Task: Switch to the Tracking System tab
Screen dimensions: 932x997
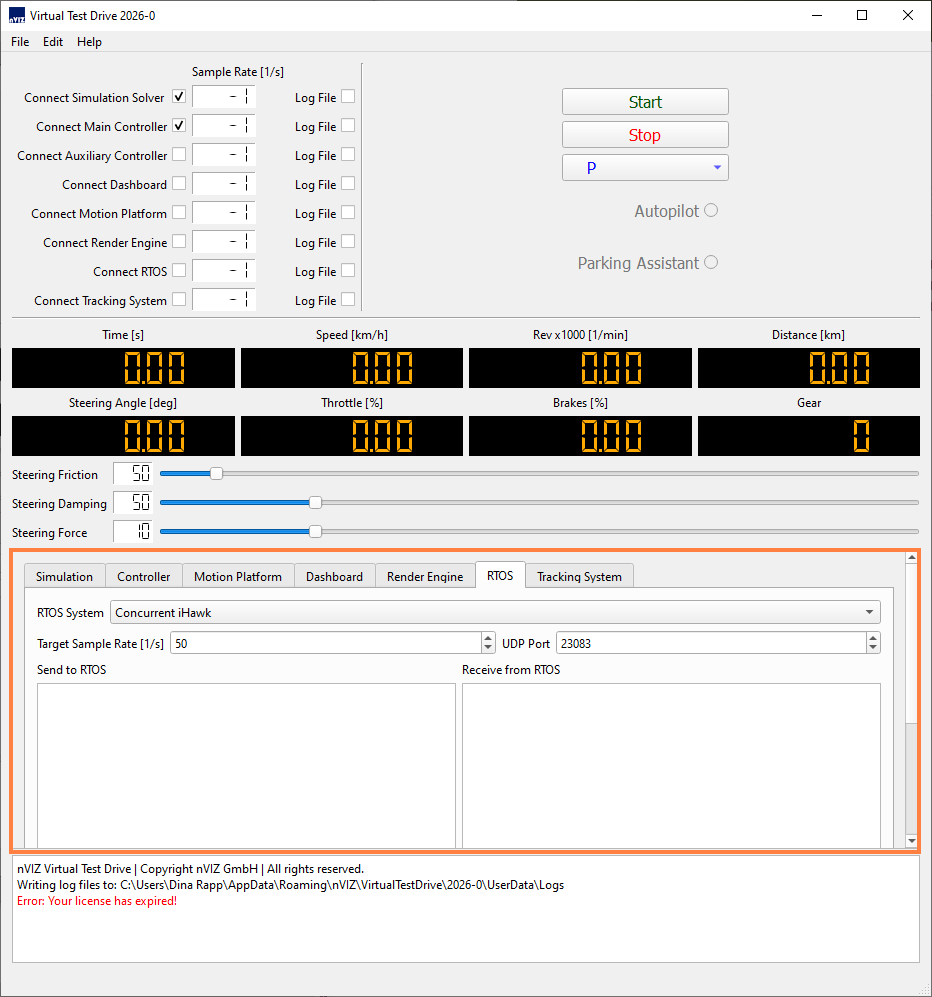Action: tap(579, 576)
